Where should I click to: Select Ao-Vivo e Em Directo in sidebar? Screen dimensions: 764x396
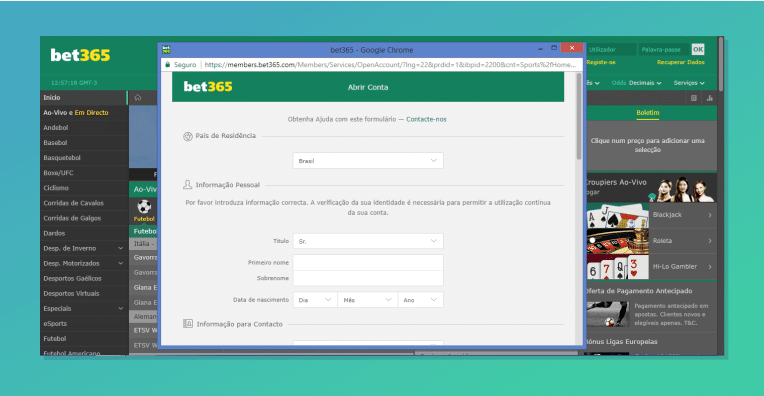tap(84, 113)
